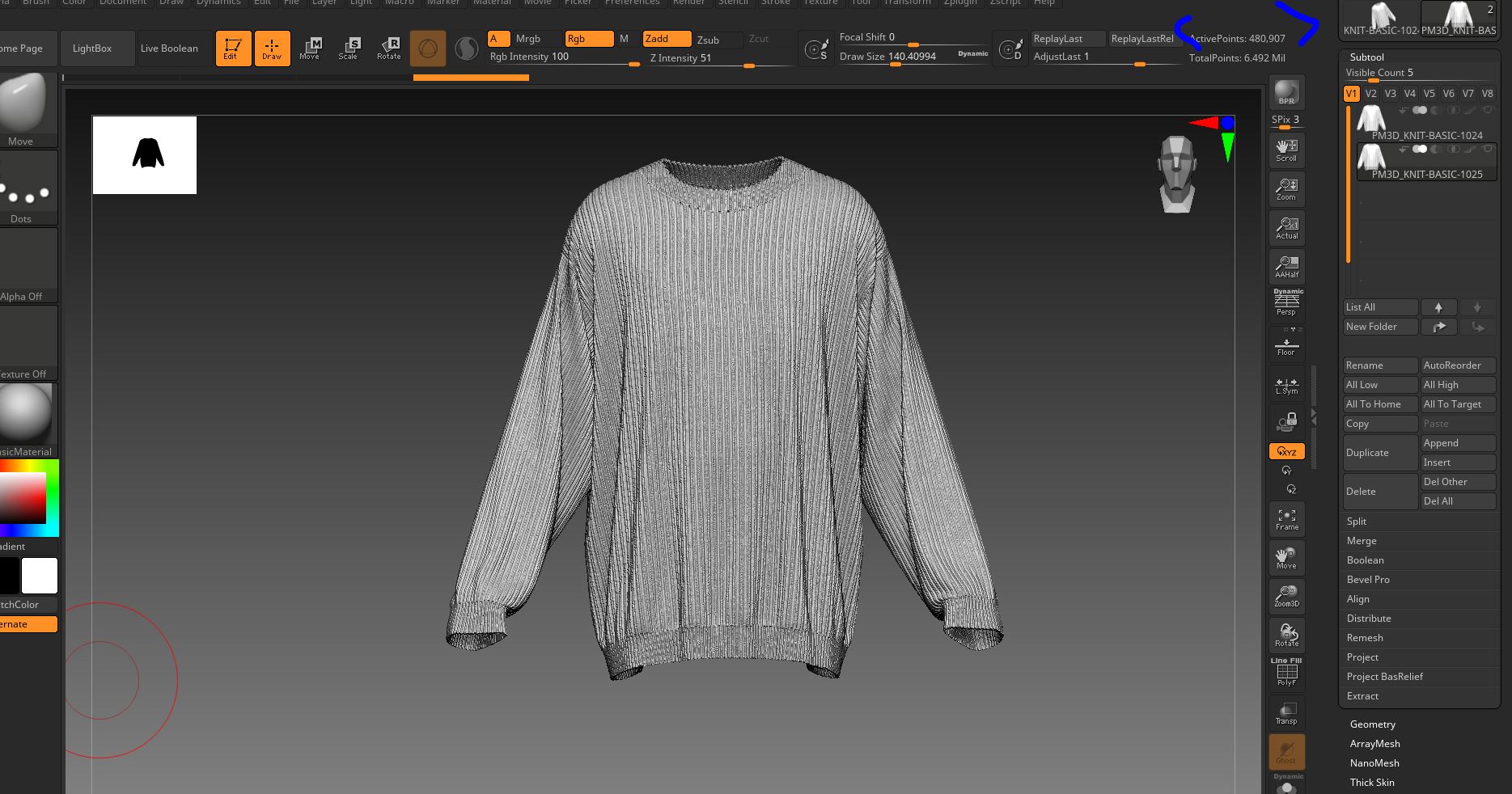The image size is (1512, 794).
Task: Select subtool PM3D_KNIT-BASIC-1025
Action: (x=1425, y=162)
